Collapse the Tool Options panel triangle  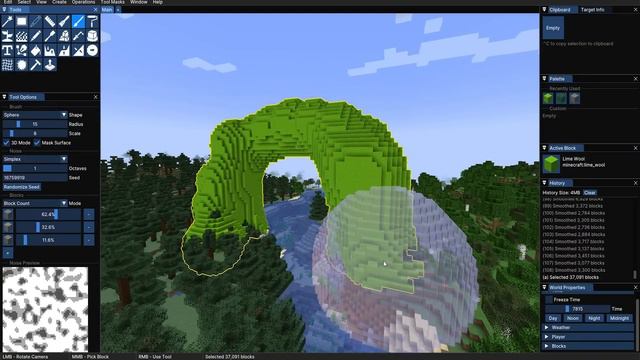4,97
